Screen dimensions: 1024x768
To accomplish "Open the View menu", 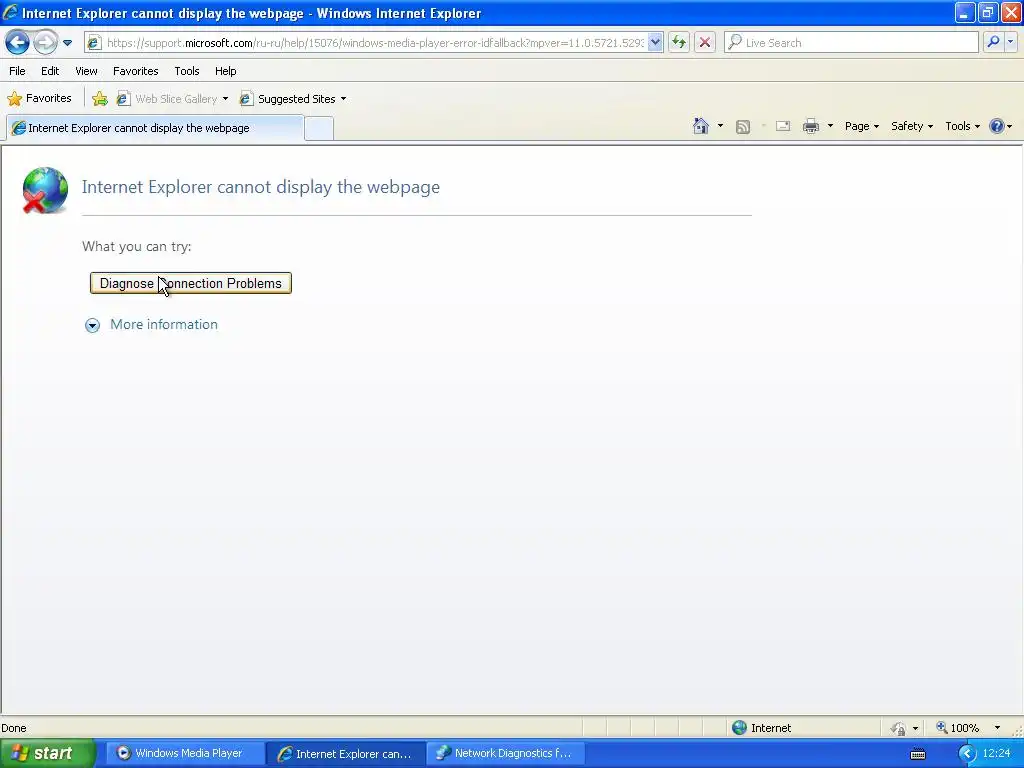I will [x=86, y=71].
